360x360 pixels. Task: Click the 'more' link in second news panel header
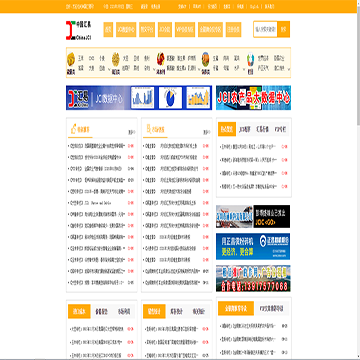(x=207, y=132)
